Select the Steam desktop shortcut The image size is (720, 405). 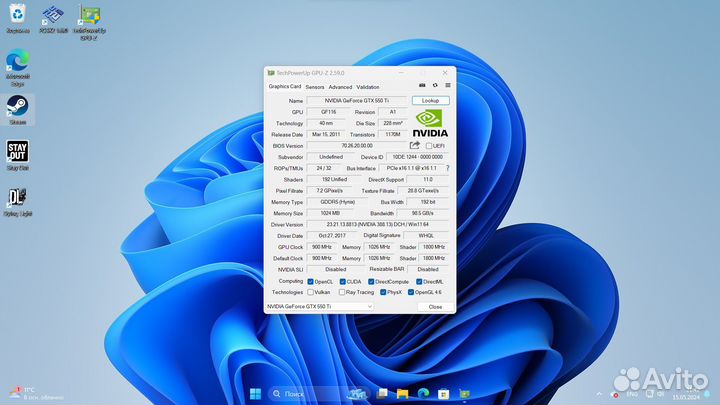[x=17, y=110]
